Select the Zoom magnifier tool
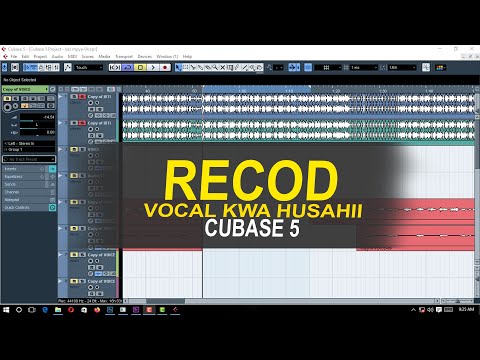480x360 pixels. pyautogui.click(x=215, y=68)
